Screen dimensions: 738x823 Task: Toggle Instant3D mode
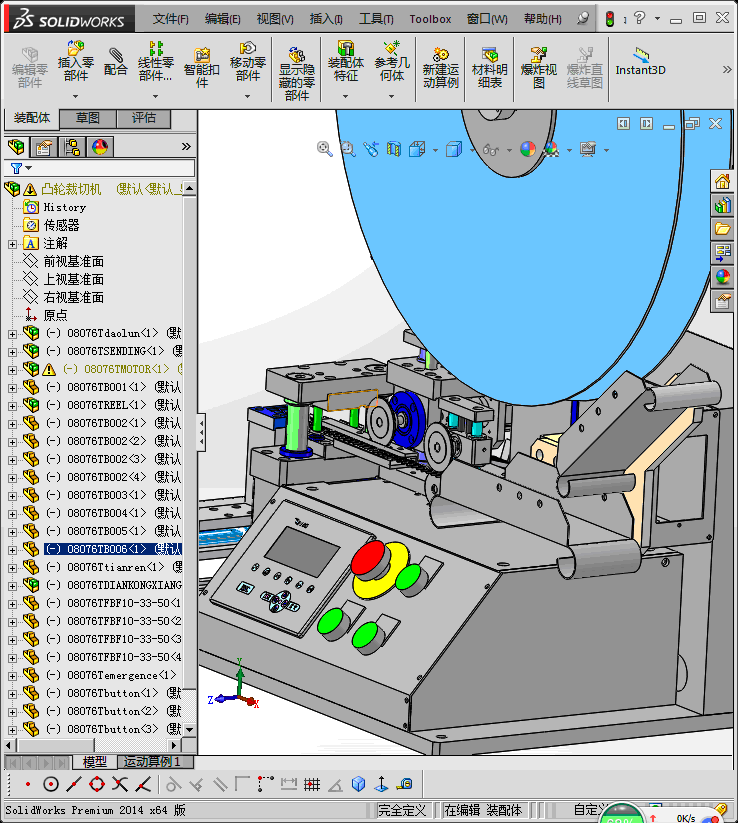click(640, 62)
